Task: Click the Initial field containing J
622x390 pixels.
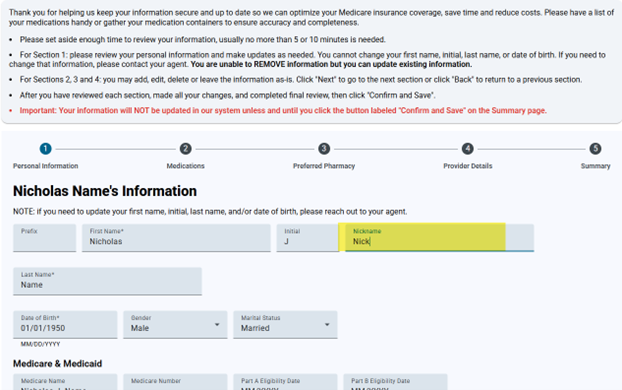Action: coord(307,238)
